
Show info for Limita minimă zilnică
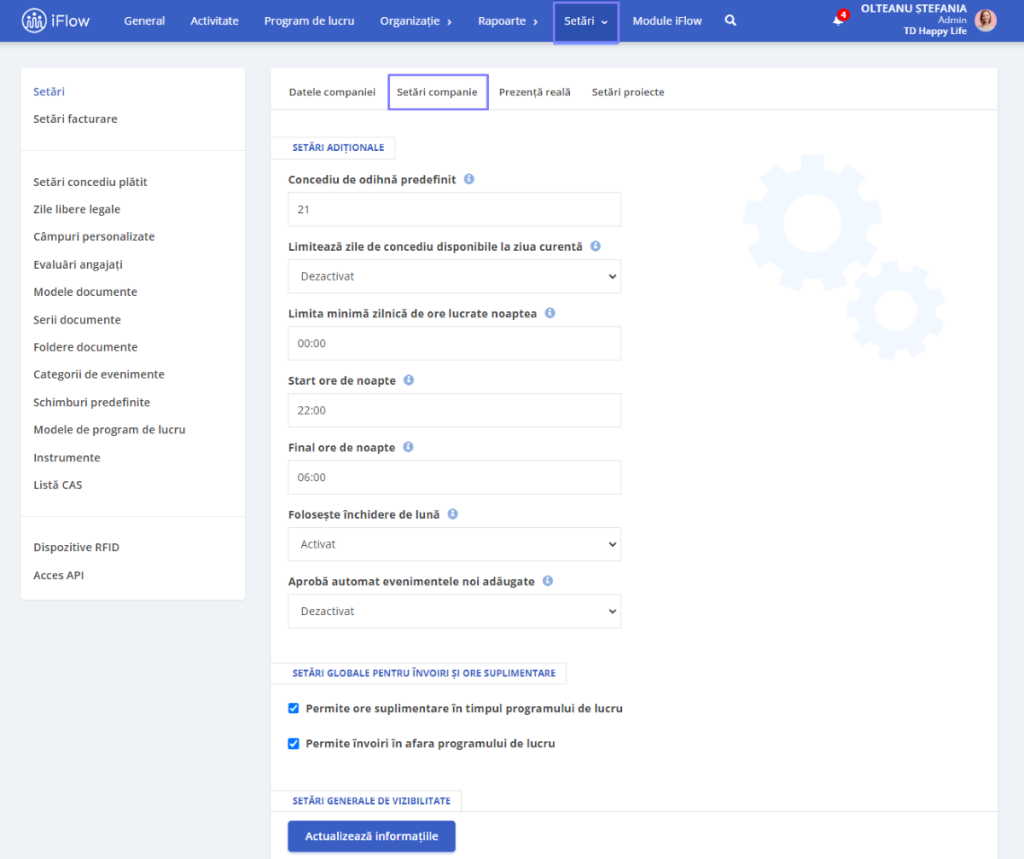click(x=550, y=313)
